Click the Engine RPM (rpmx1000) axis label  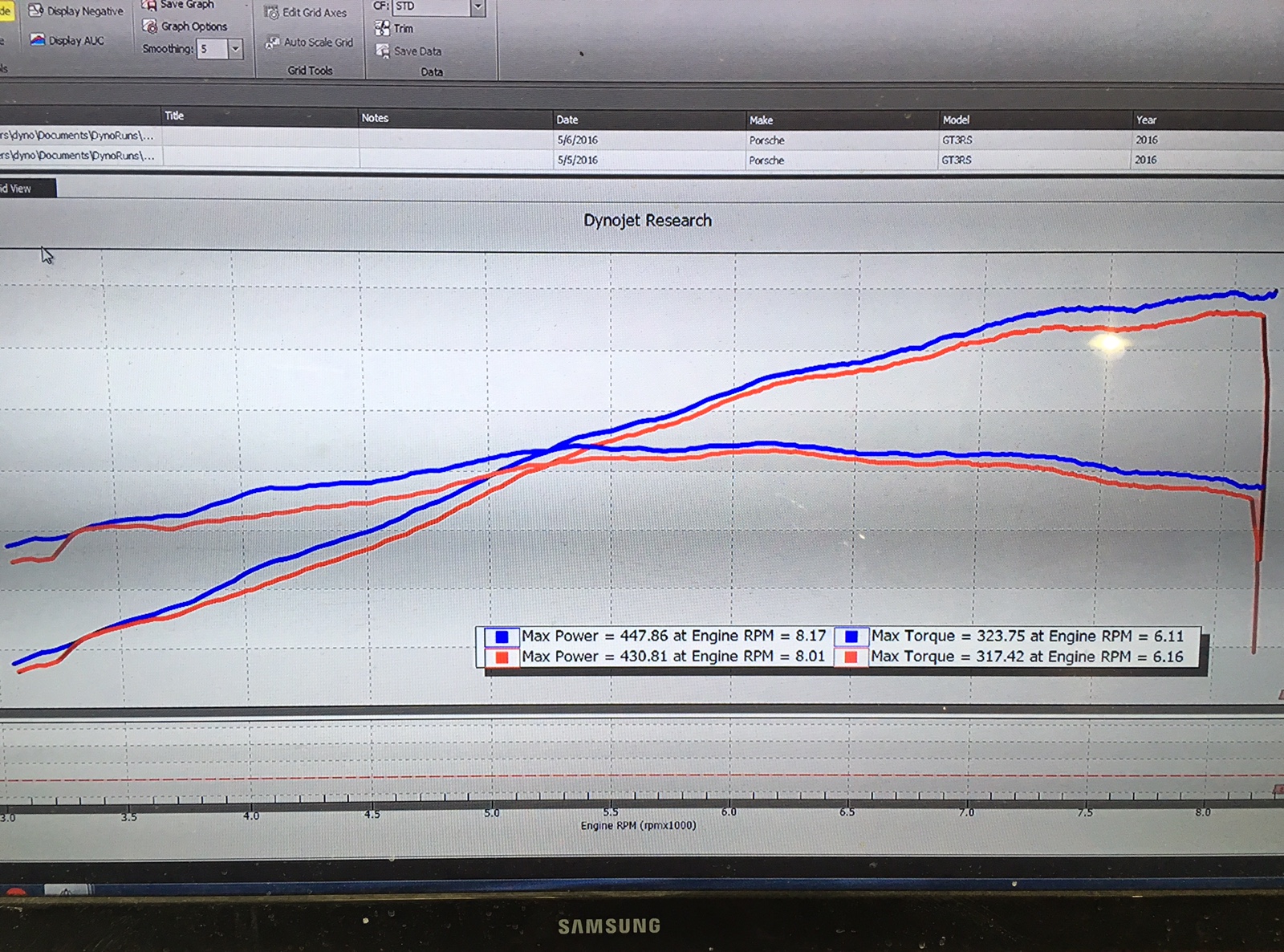tap(638, 825)
